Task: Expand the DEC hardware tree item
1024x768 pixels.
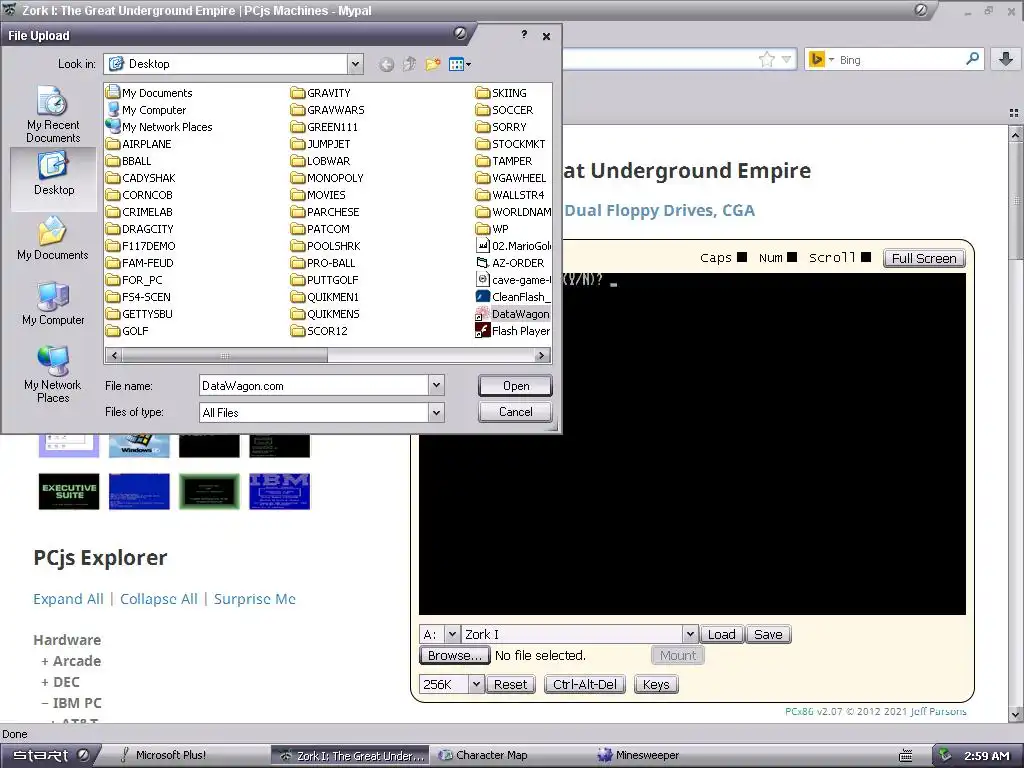Action: [x=60, y=682]
